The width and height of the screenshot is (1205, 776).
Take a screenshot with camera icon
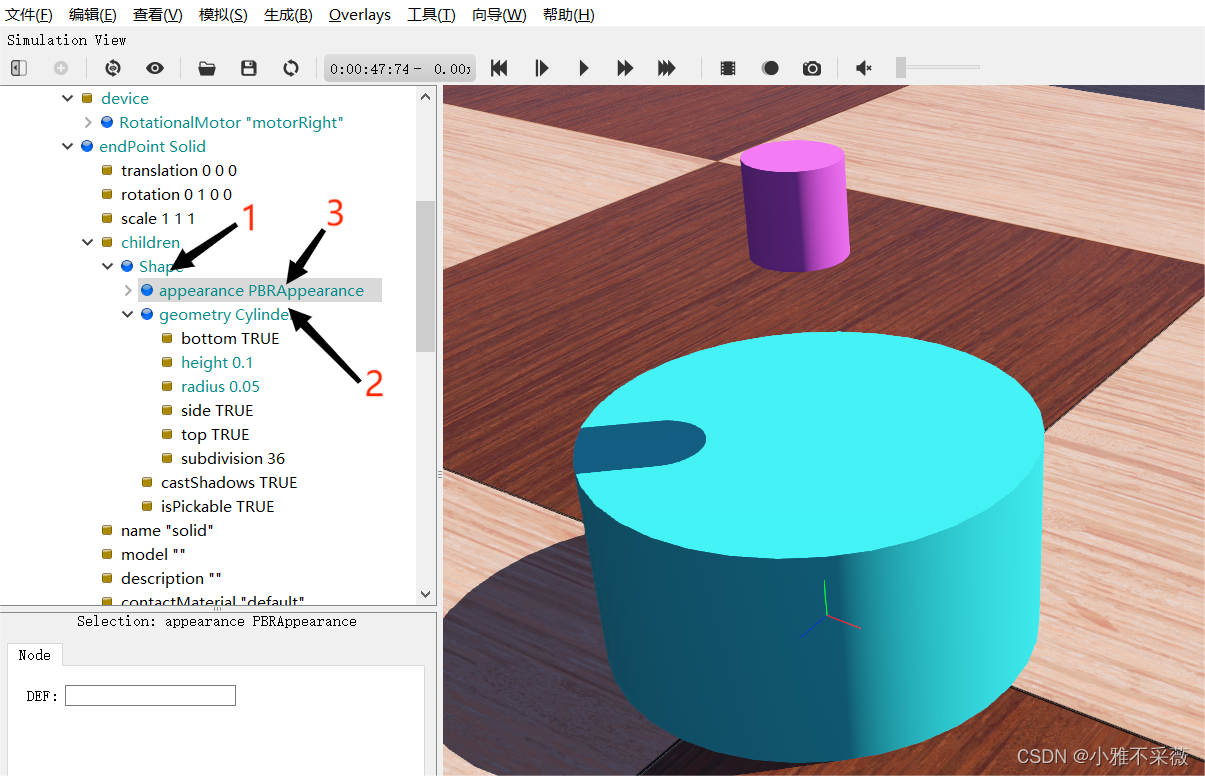812,68
